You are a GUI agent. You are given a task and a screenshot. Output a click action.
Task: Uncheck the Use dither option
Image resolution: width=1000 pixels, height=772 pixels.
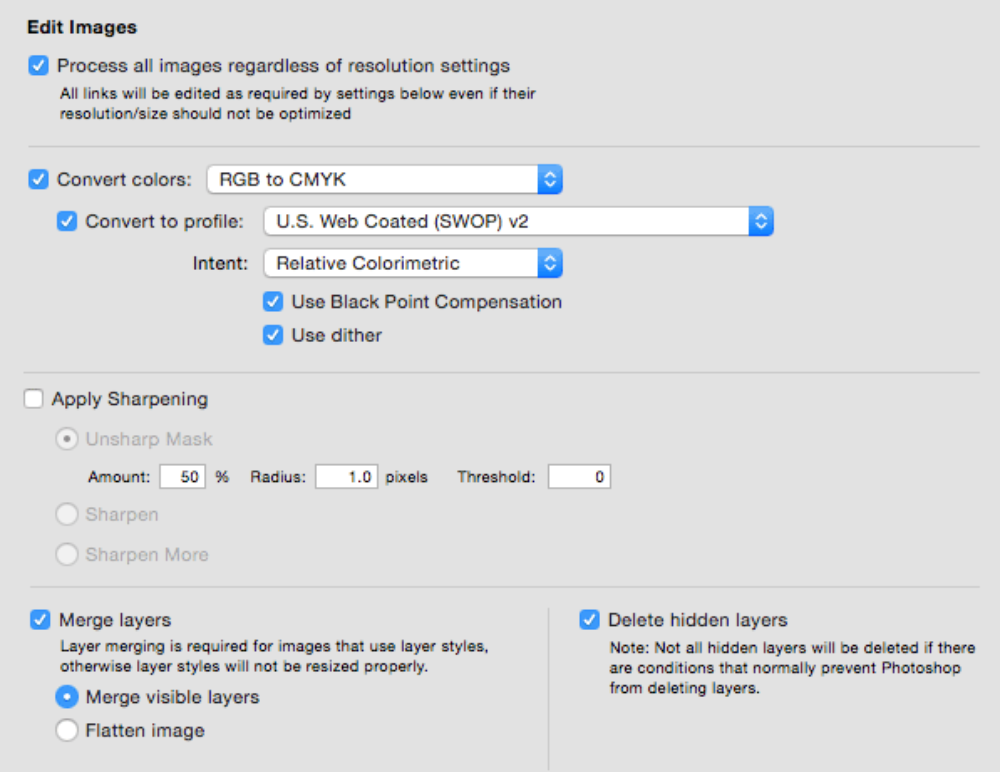coord(273,336)
